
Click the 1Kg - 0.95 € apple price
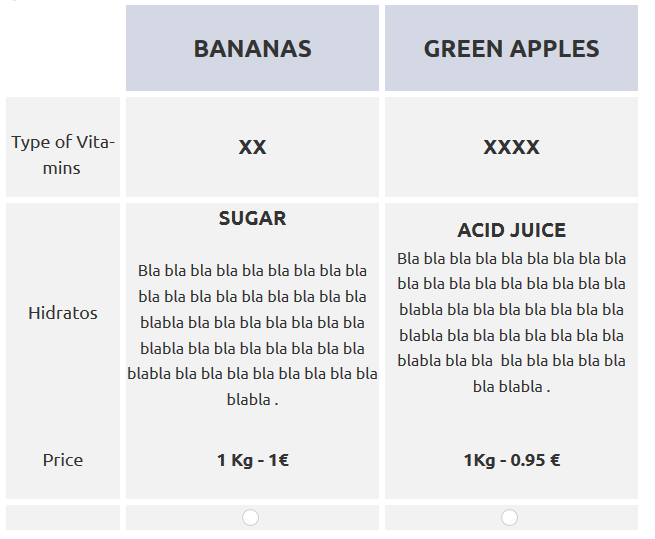pos(511,461)
